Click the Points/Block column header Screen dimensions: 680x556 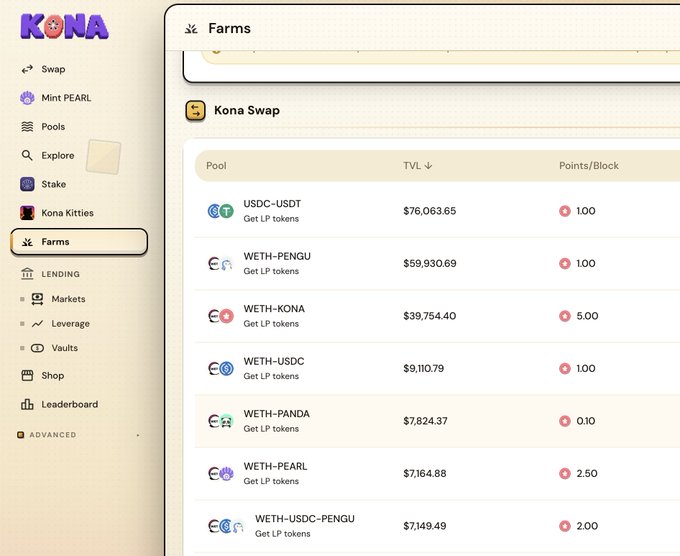point(589,166)
